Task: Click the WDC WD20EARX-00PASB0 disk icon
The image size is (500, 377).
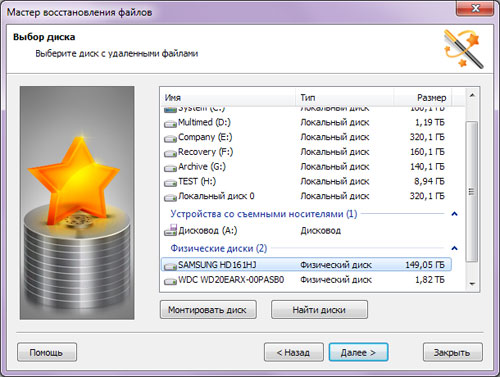Action: click(x=170, y=281)
